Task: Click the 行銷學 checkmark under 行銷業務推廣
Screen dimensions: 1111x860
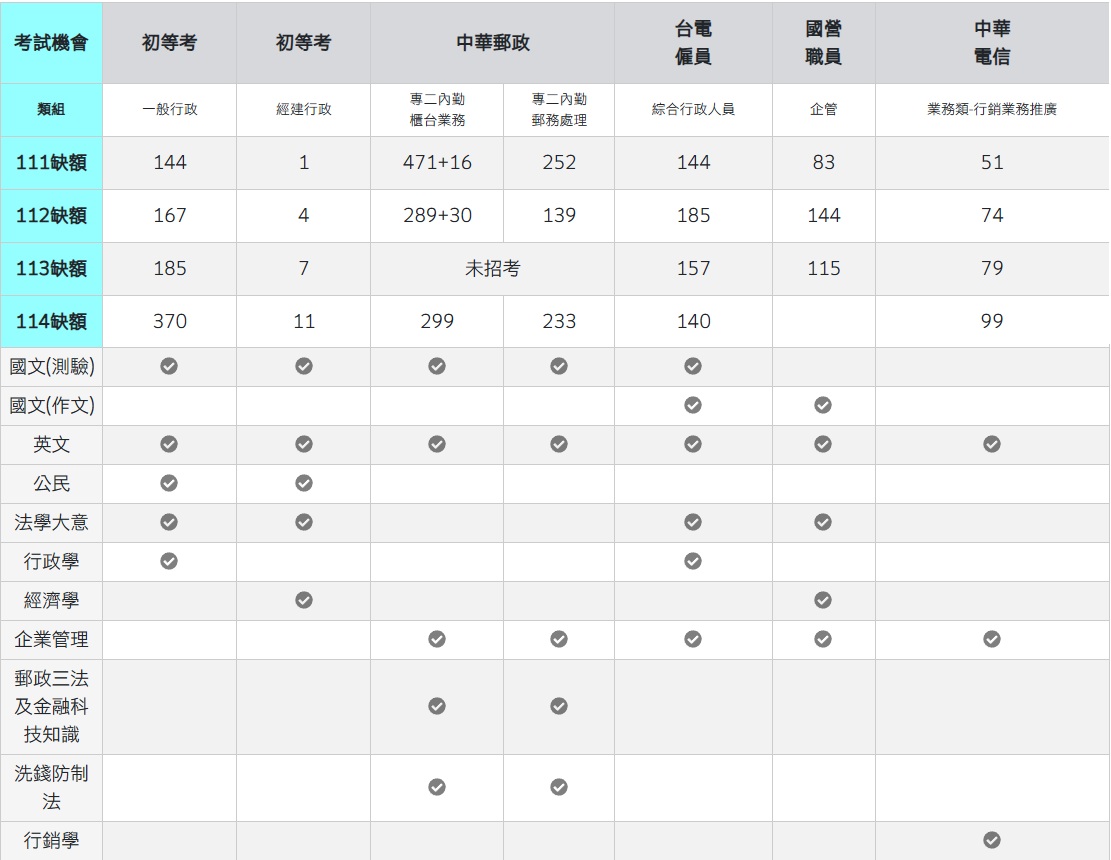Action: [x=992, y=840]
